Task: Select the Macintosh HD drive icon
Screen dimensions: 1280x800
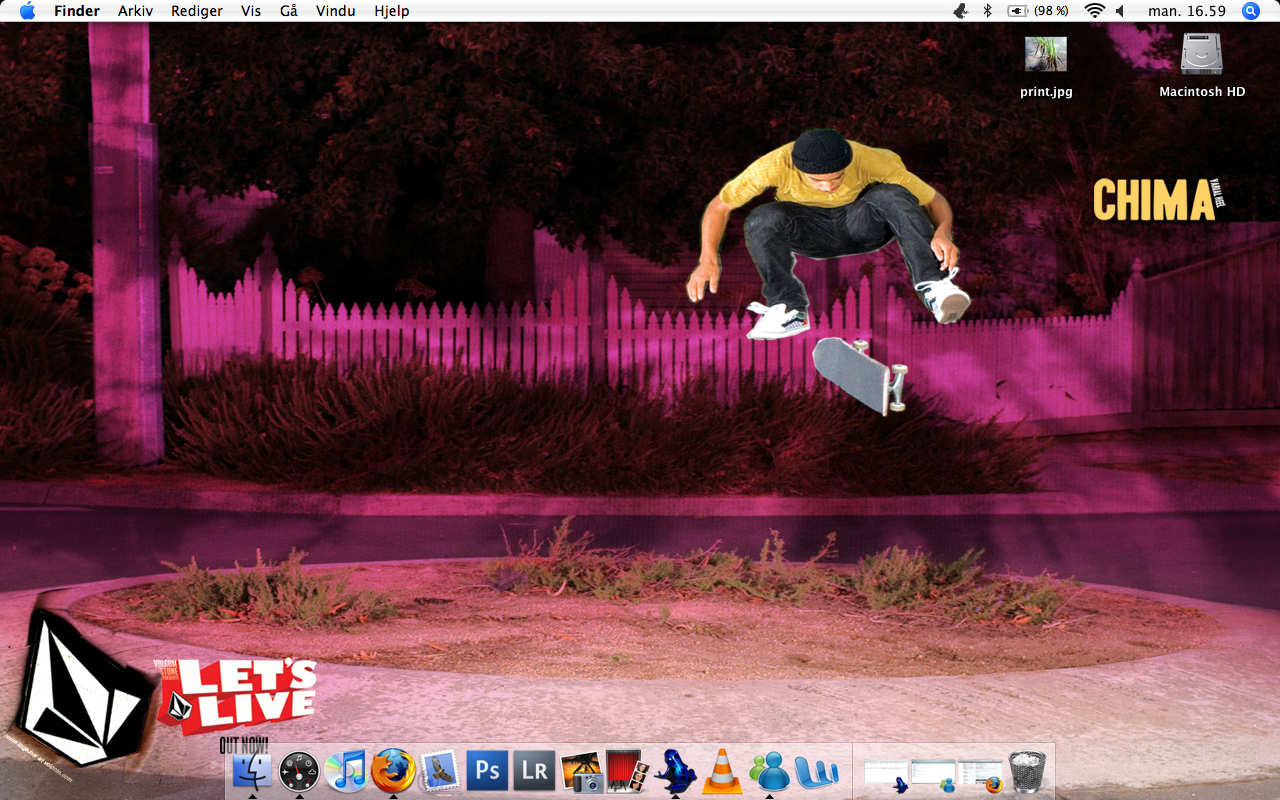Action: (x=1202, y=66)
